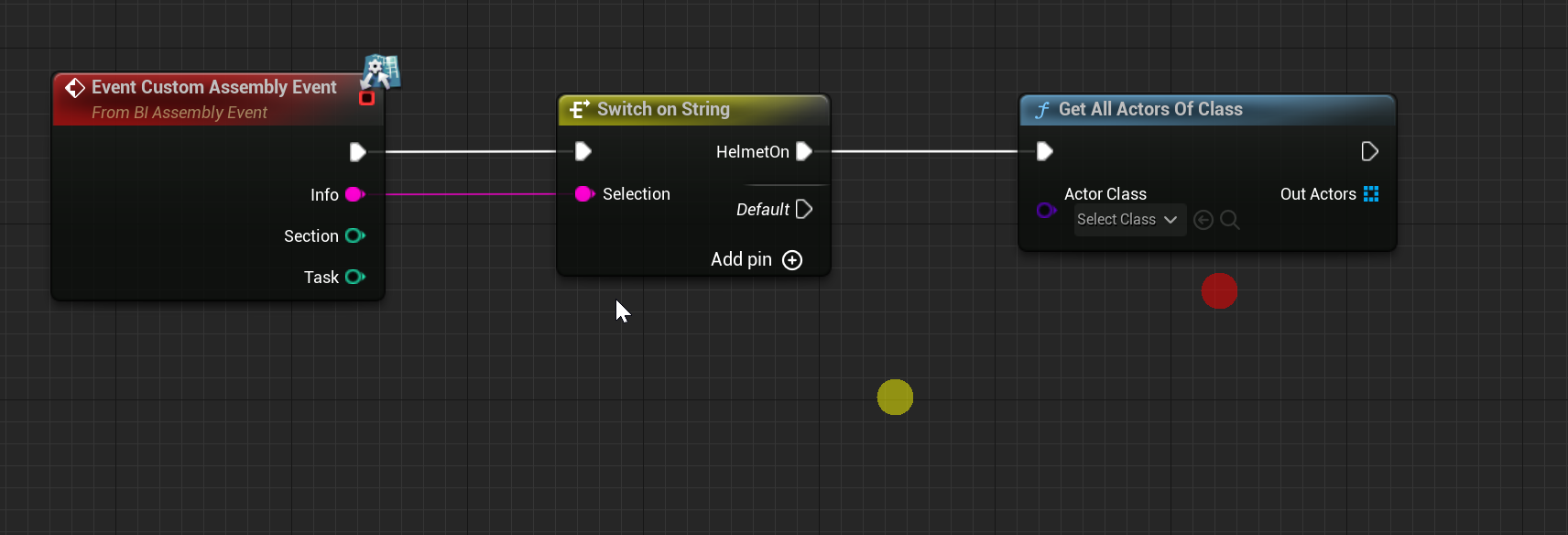Click Get All Actors execution output pin

coord(1370,151)
